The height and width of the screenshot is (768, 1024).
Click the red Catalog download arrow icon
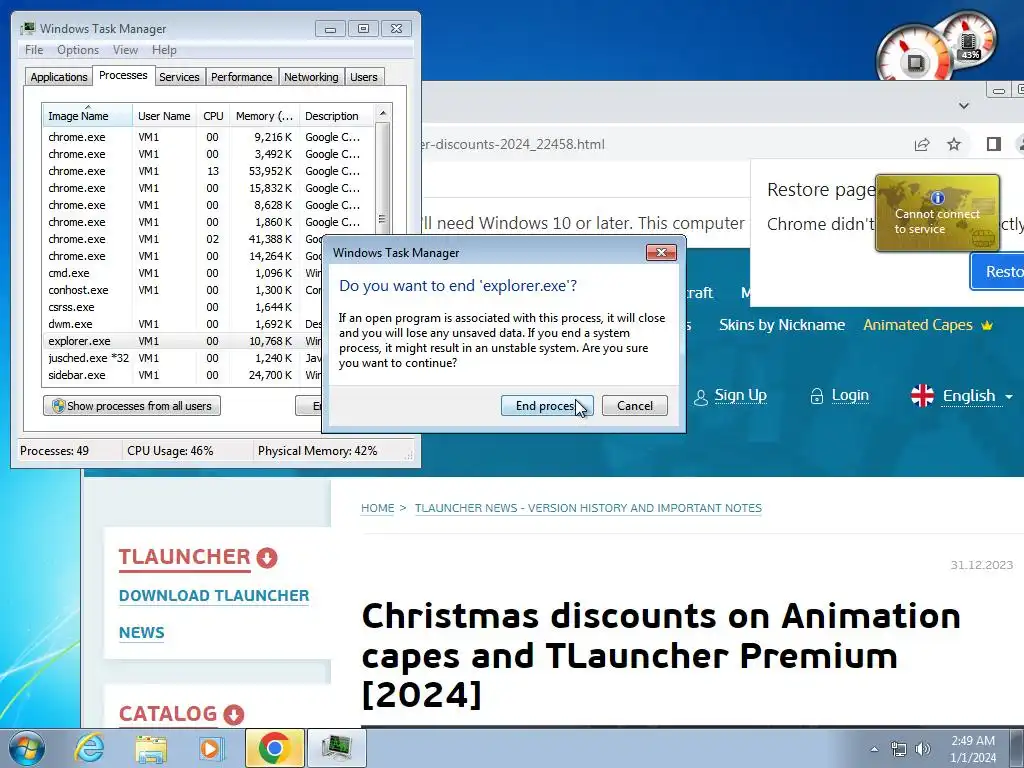tap(234, 714)
